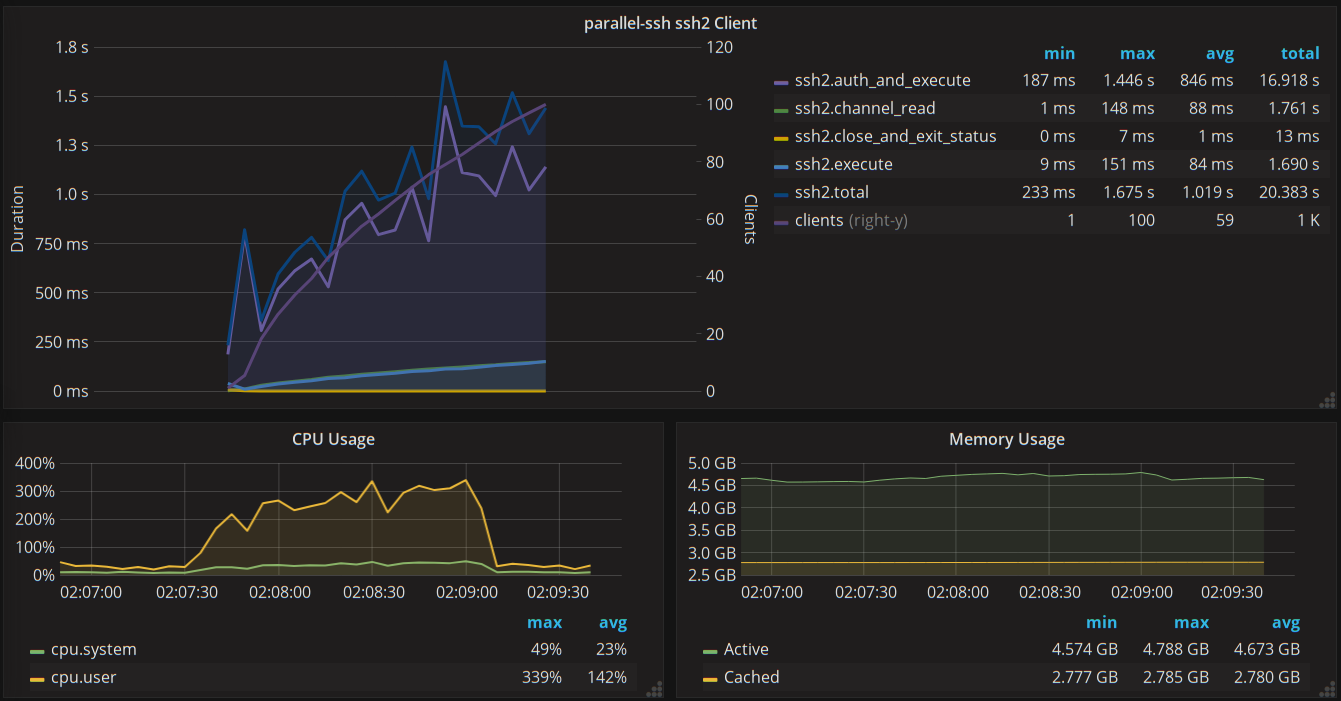The image size is (1341, 701).
Task: Toggle the clients (right-y) legend series
Action: (851, 220)
